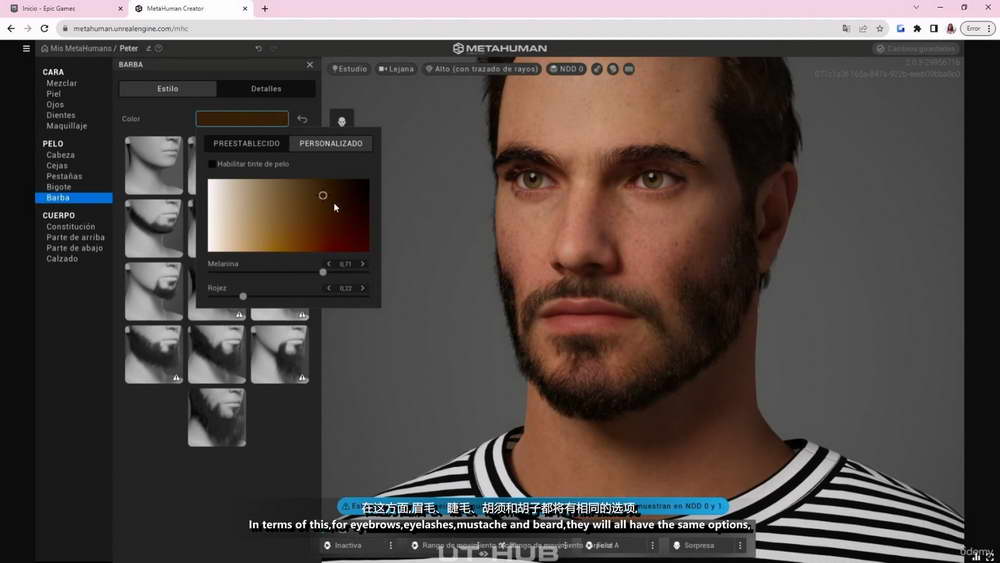This screenshot has height=563, width=1000.
Task: Click the Rojez slider handle
Action: (243, 296)
